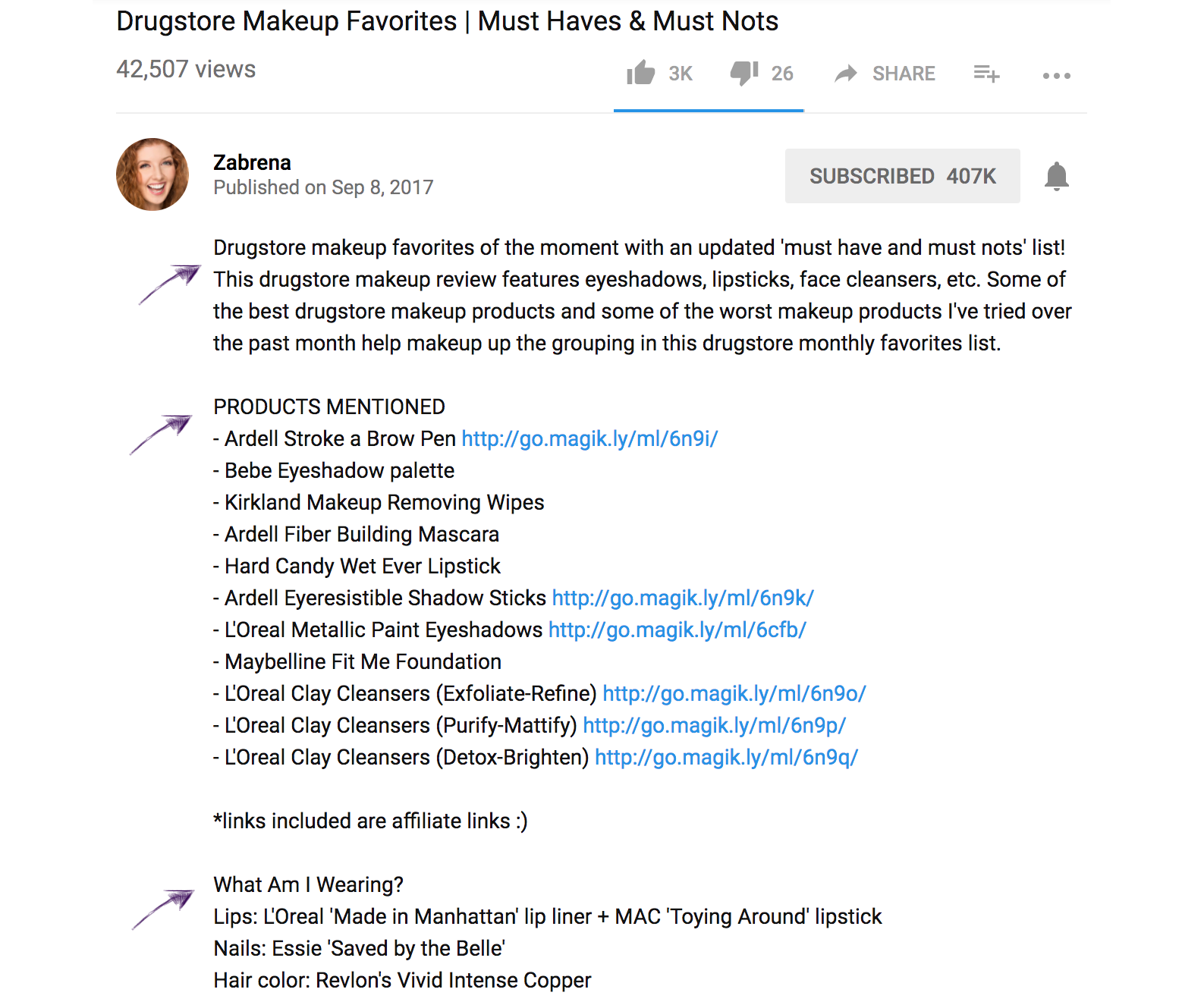This screenshot has width=1204, height=1005.
Task: Click the 3K likes count
Action: point(681,74)
